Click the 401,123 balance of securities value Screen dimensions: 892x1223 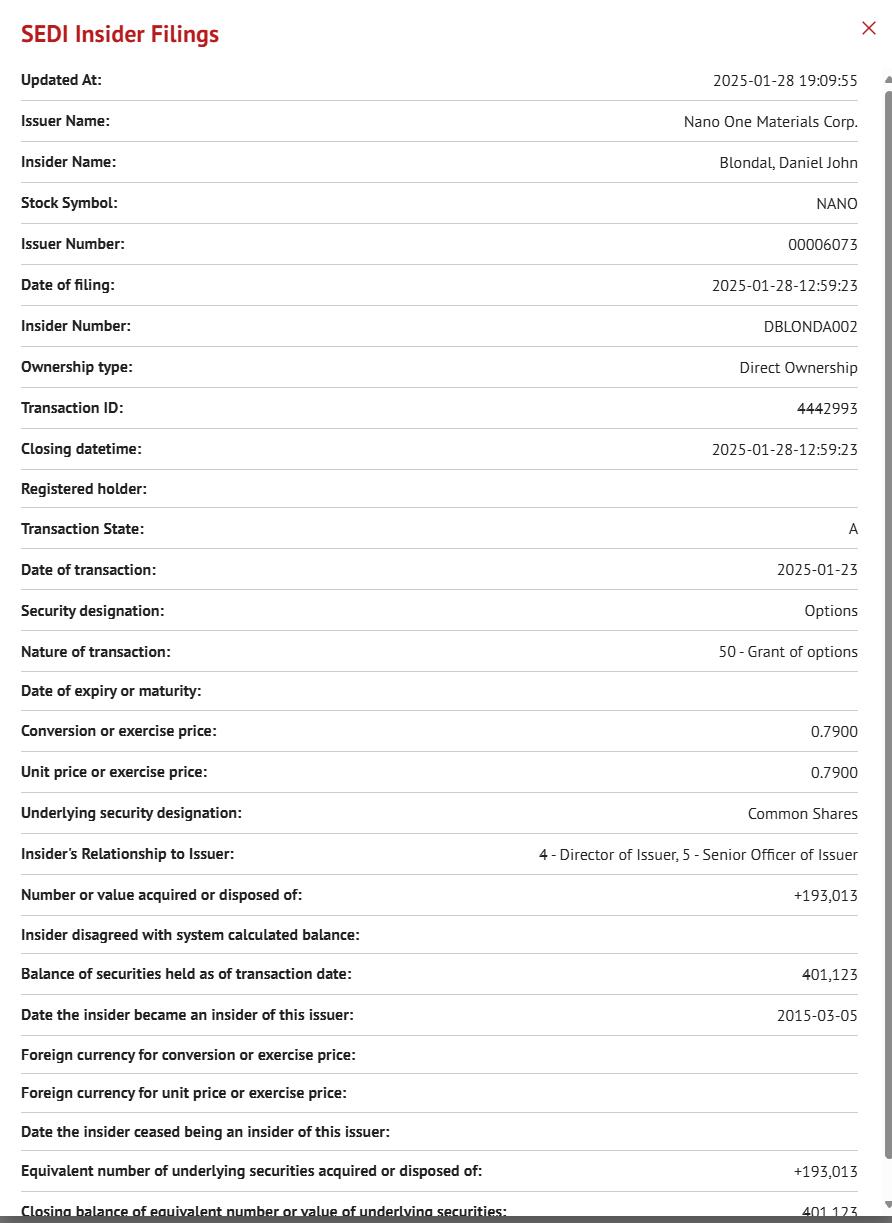coord(829,975)
